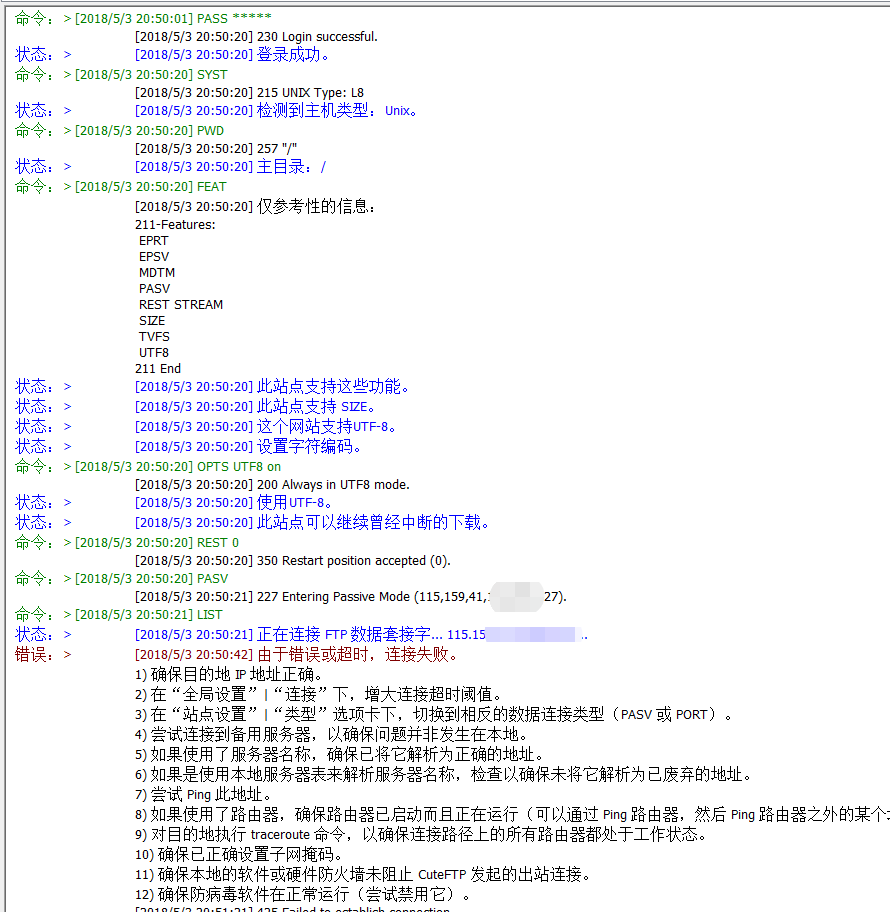Click tip 12 '确保防病毒软件在正常运行'

coord(302,895)
